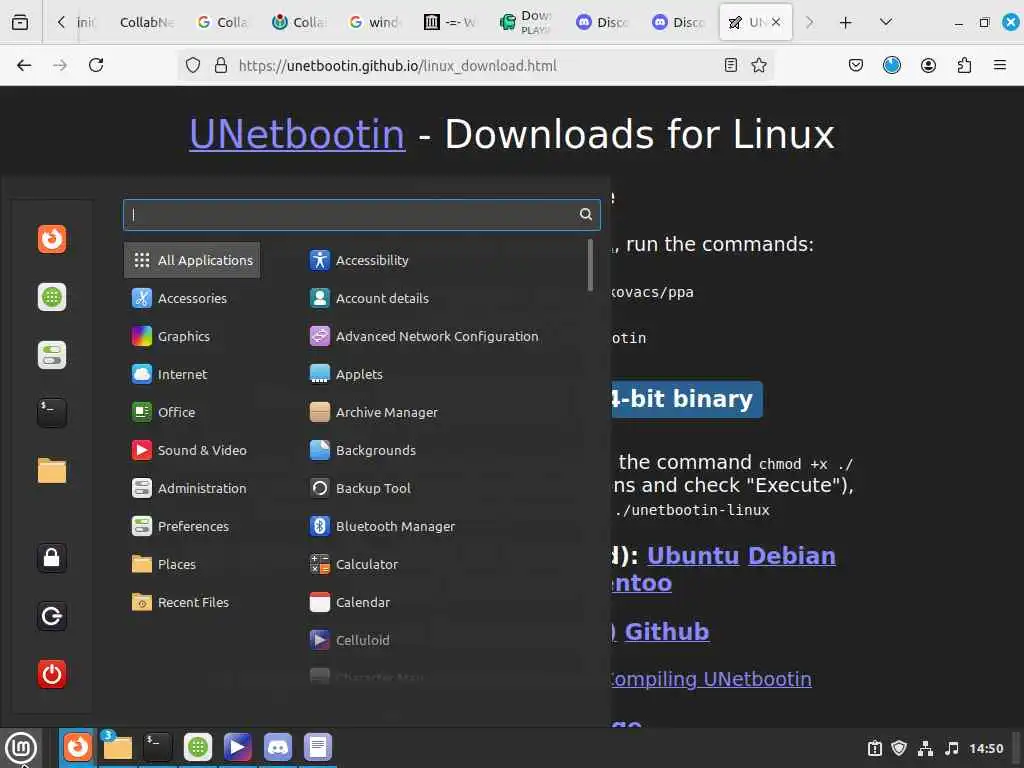Open the Recent Files category
Viewport: 1024px width, 768px height.
[x=192, y=602]
